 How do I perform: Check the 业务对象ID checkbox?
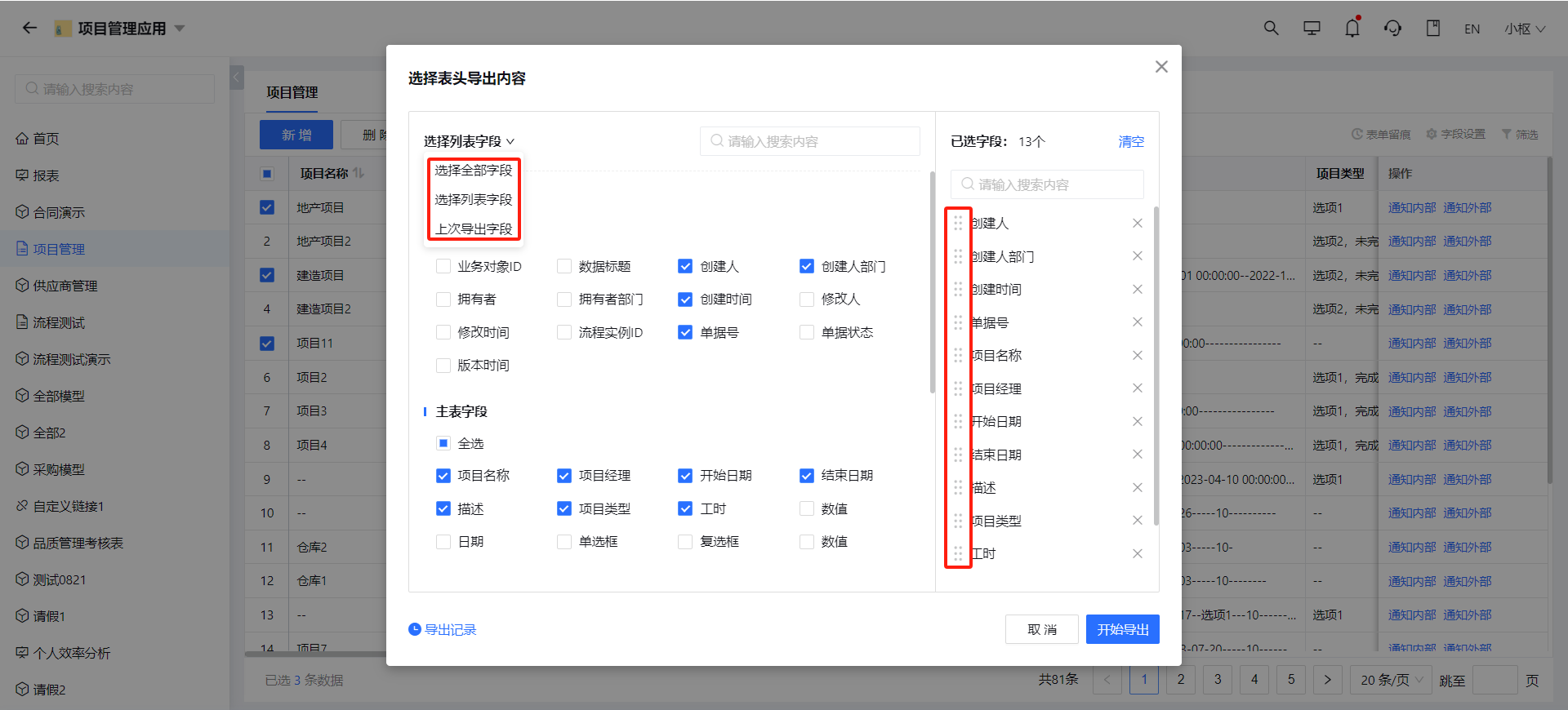[x=443, y=266]
